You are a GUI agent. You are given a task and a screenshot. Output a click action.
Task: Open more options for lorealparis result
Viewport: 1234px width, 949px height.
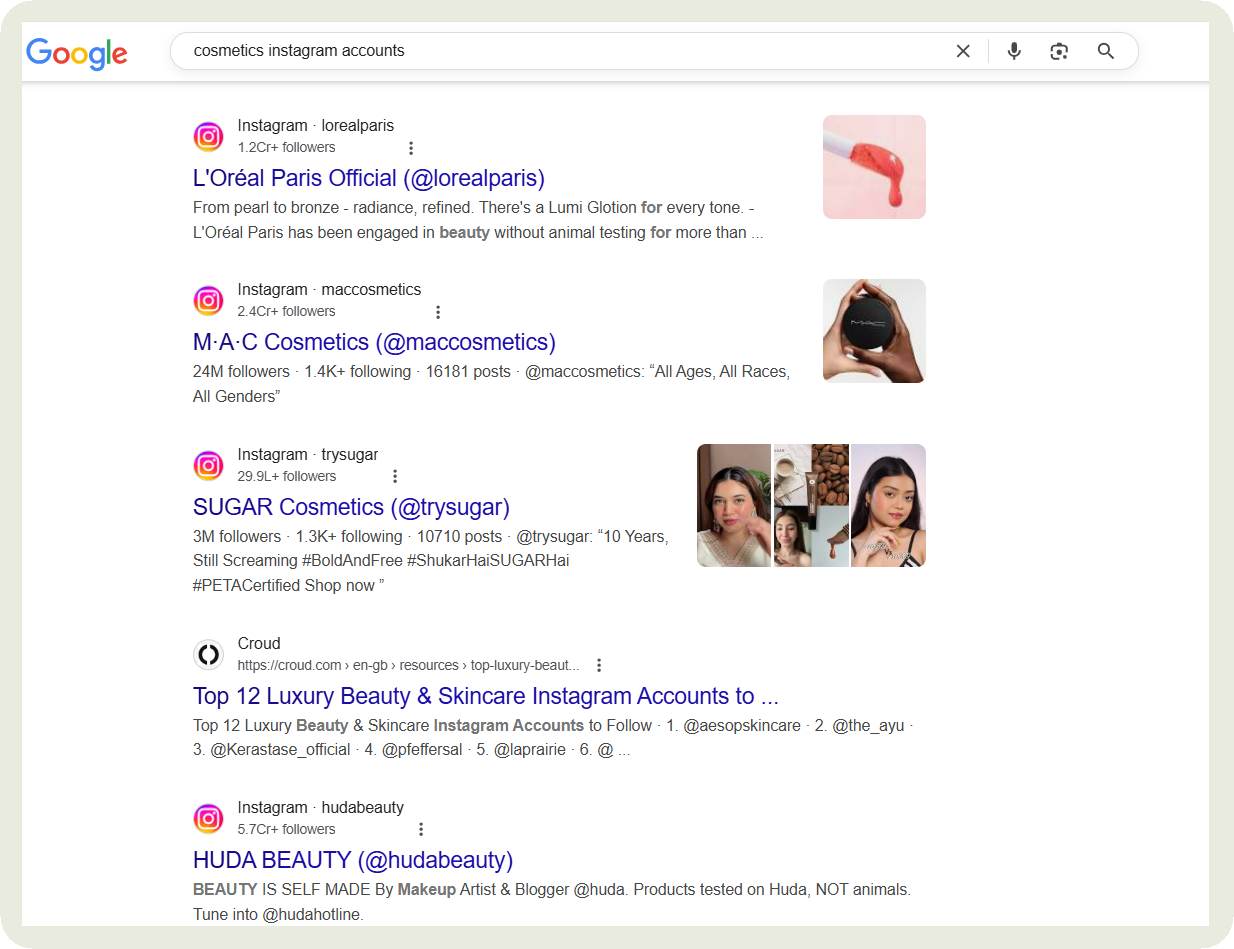tap(411, 148)
